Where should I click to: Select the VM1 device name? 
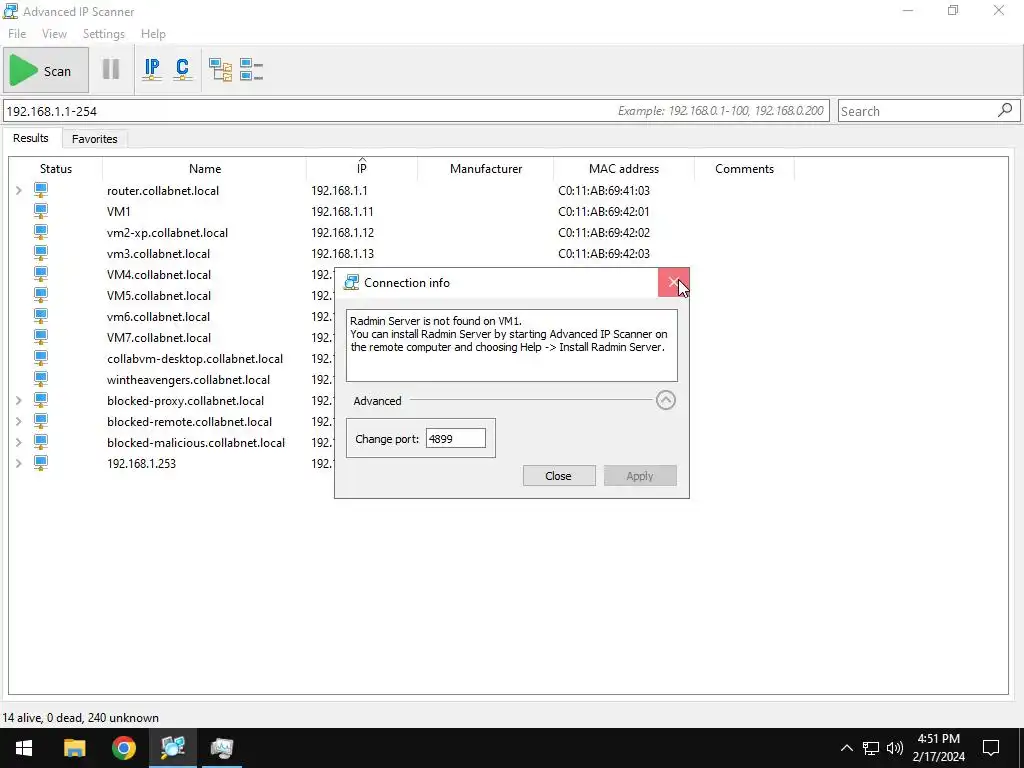(x=119, y=212)
